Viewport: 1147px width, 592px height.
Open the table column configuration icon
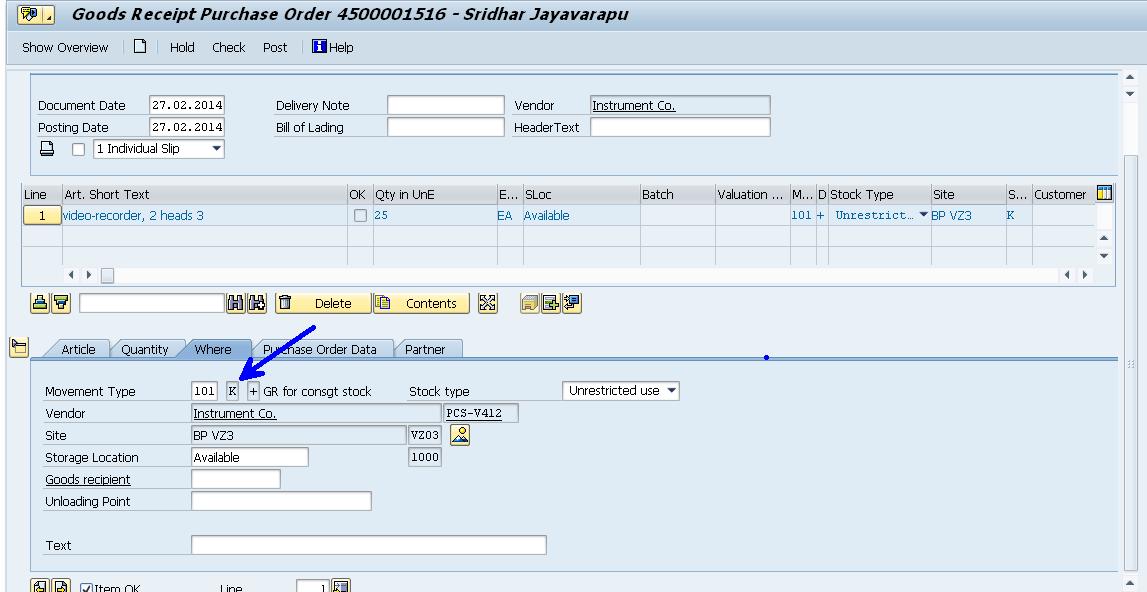[x=1105, y=194]
